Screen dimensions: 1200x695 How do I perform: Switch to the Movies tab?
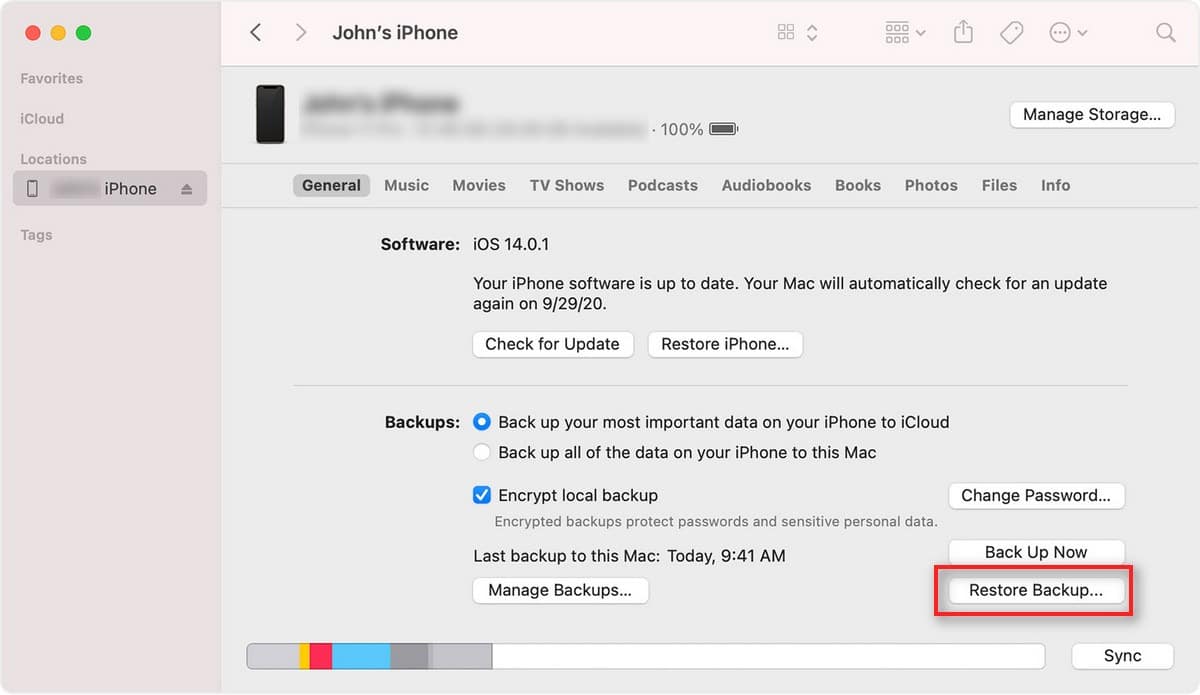[x=479, y=185]
